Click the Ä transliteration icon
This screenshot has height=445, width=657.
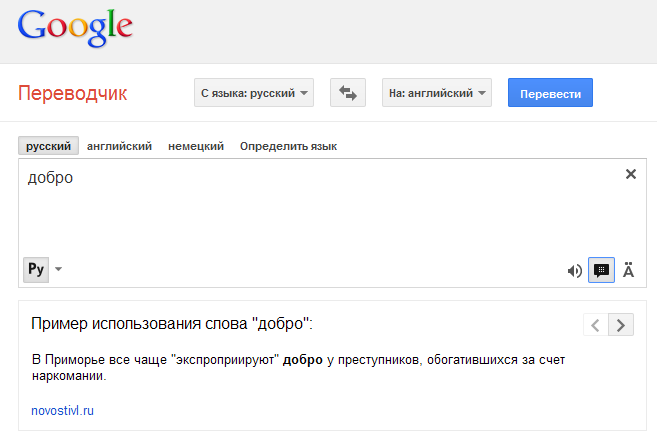coord(628,270)
